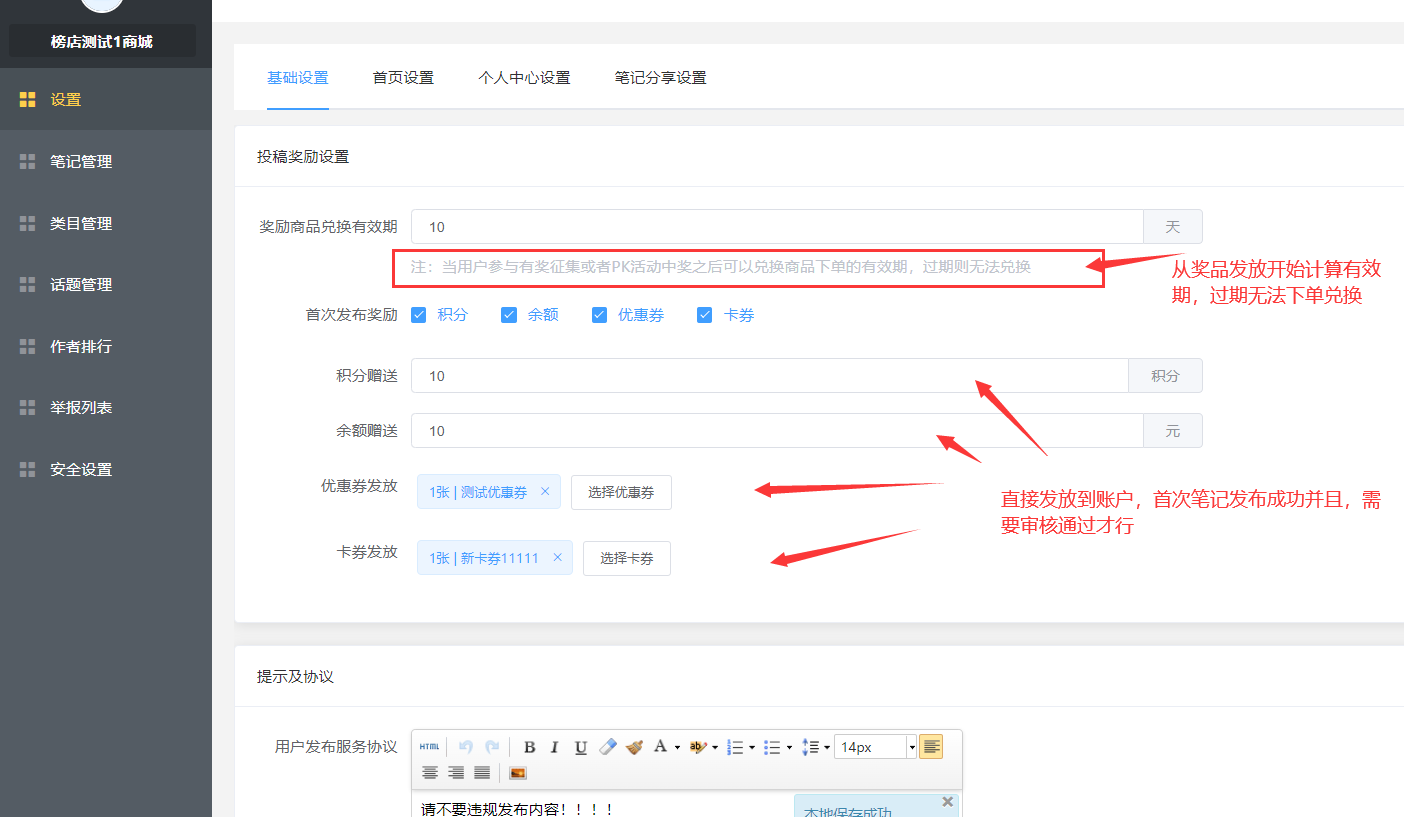Open 类目管理 in the sidebar

[x=106, y=223]
